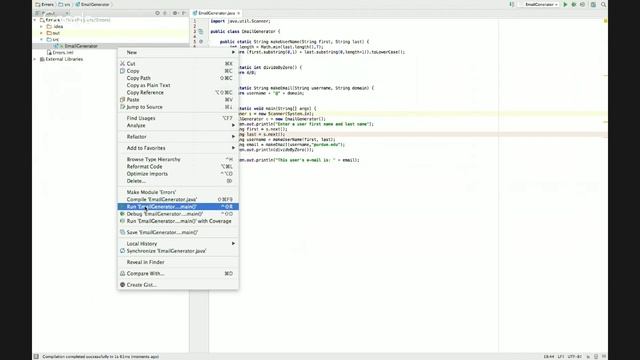Screen dimensions: 640x360
Task: Choose Reveal in Finder from the menu
Action: click(178, 262)
